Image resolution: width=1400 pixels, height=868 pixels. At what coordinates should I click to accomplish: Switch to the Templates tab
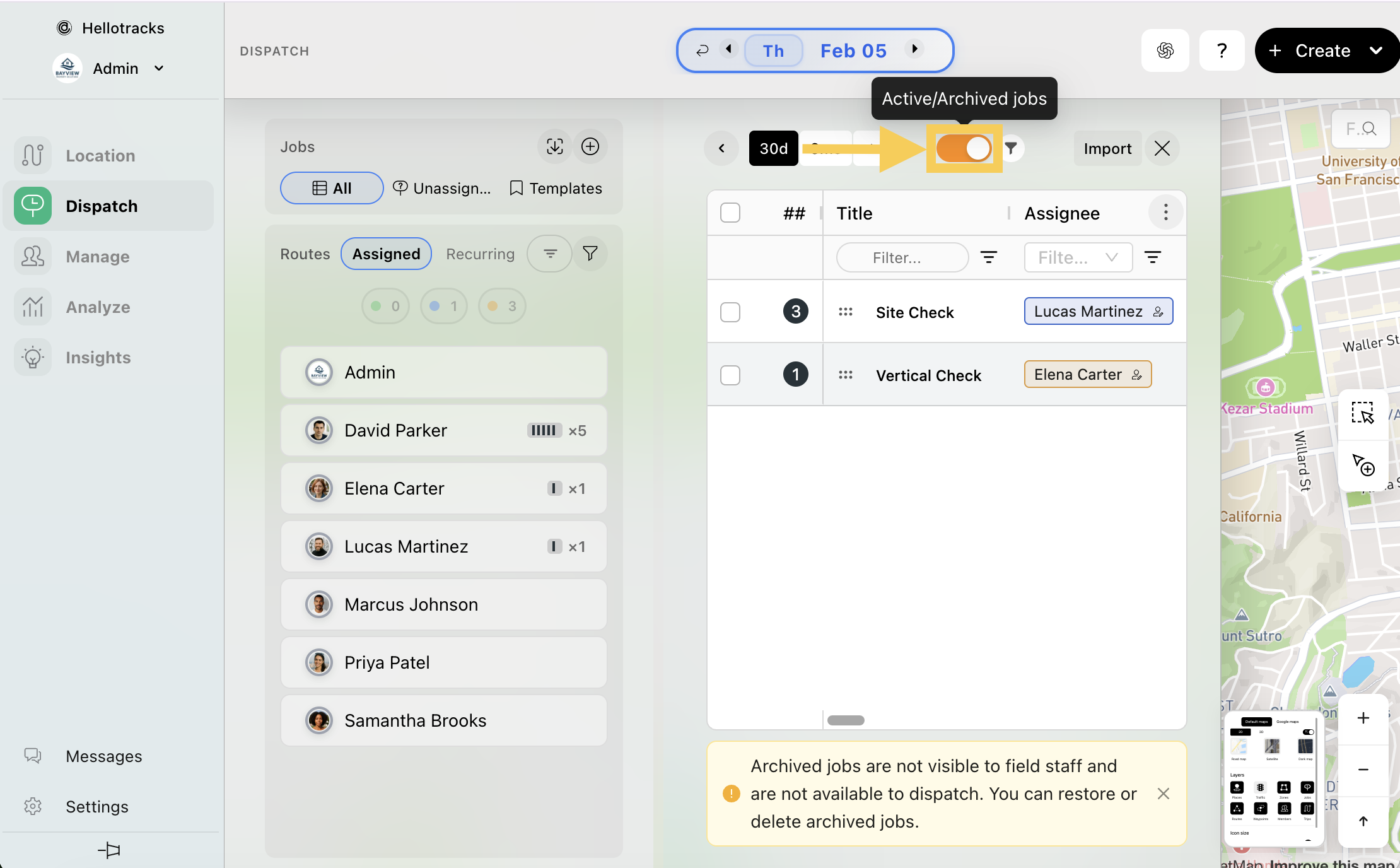[556, 188]
